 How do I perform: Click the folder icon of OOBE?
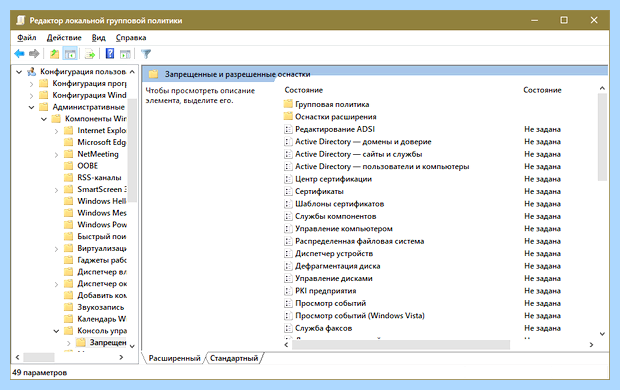(69, 166)
